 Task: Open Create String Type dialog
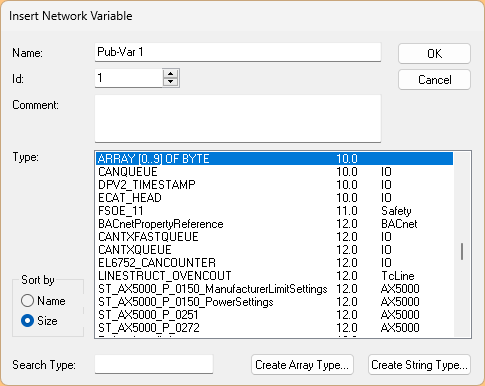[x=419, y=365]
